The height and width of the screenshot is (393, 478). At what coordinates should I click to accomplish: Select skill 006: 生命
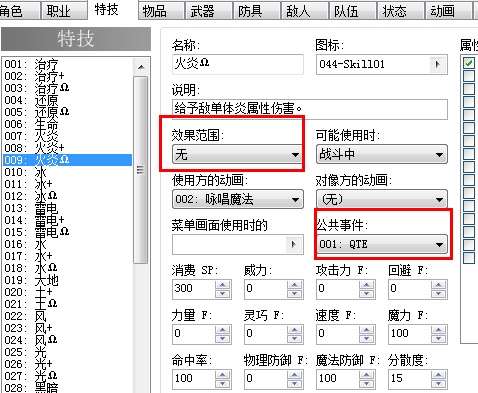point(68,124)
